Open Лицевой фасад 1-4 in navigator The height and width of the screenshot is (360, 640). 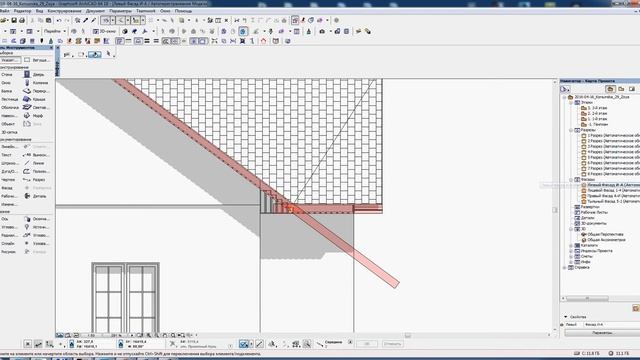[x=610, y=191]
